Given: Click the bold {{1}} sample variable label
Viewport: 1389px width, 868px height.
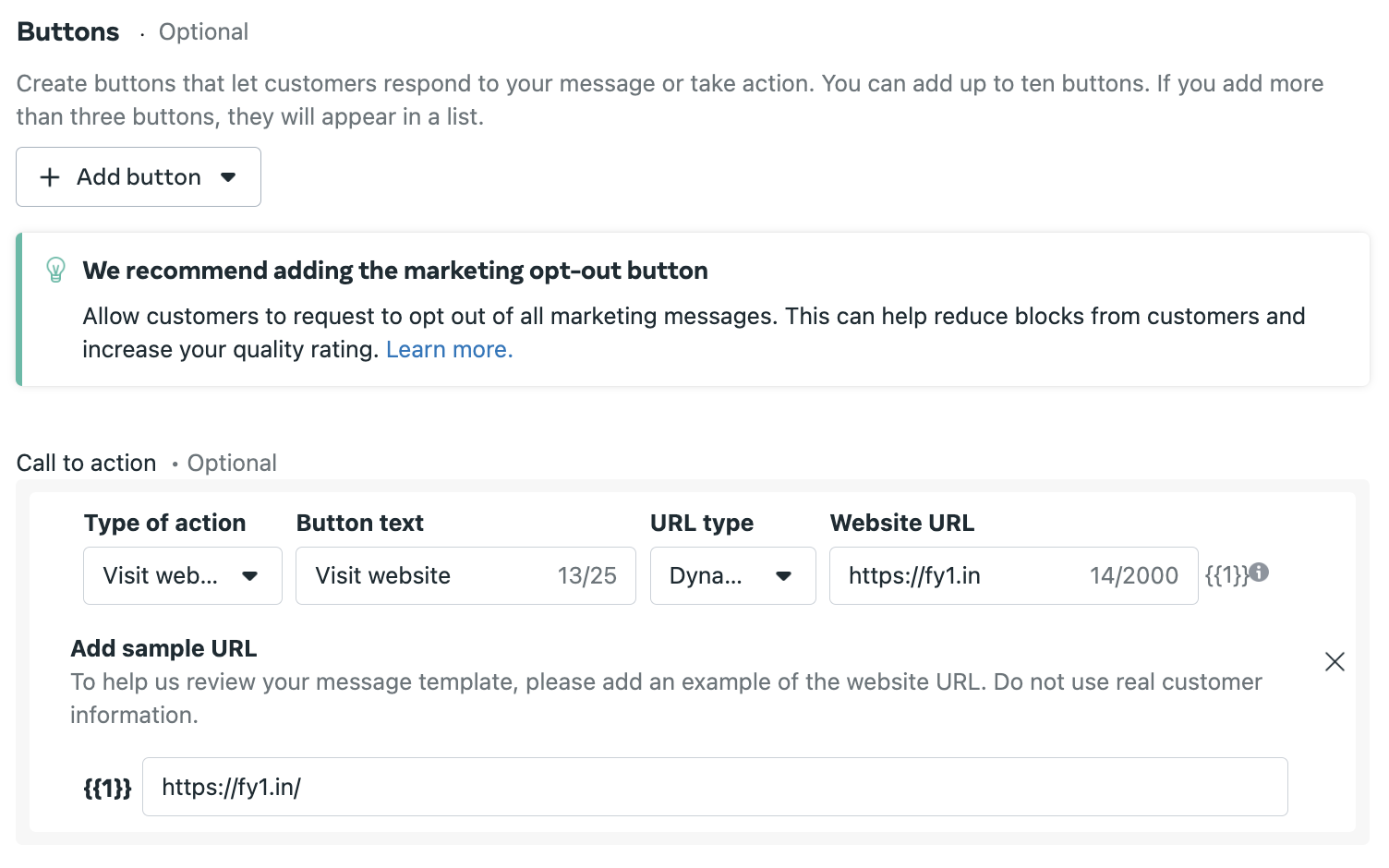Looking at the screenshot, I should point(107,789).
